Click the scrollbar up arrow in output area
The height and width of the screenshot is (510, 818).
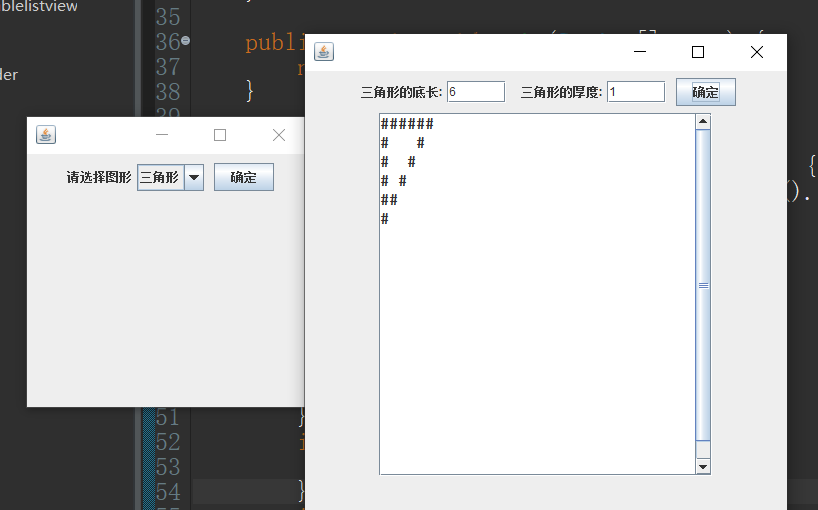[703, 122]
